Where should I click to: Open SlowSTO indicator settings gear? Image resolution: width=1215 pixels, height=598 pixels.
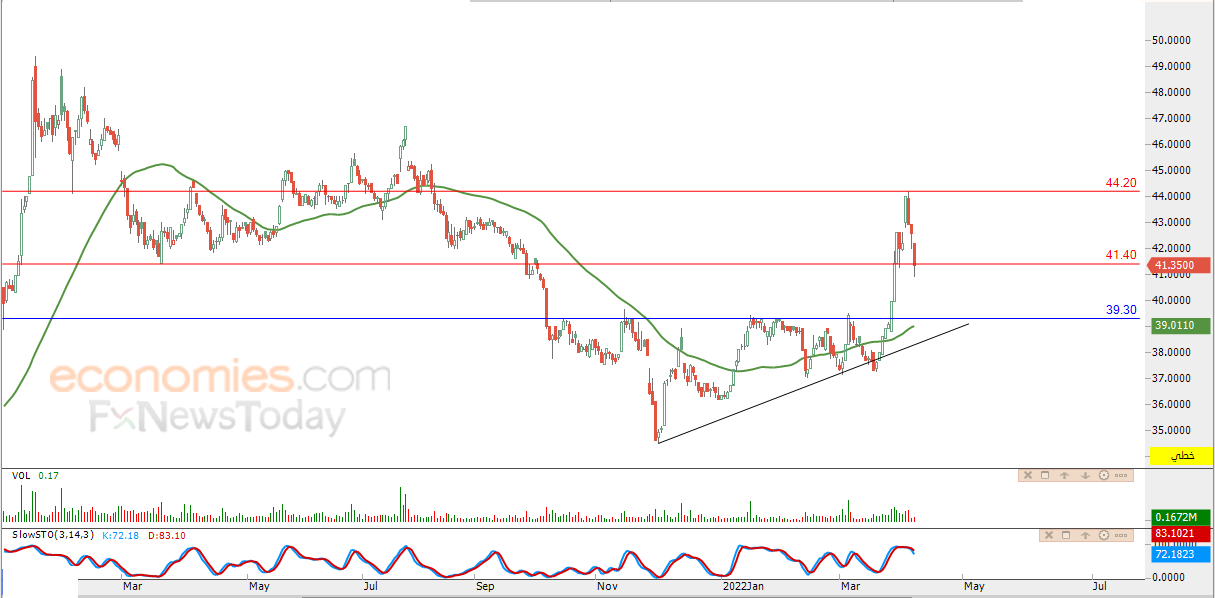coord(1104,535)
